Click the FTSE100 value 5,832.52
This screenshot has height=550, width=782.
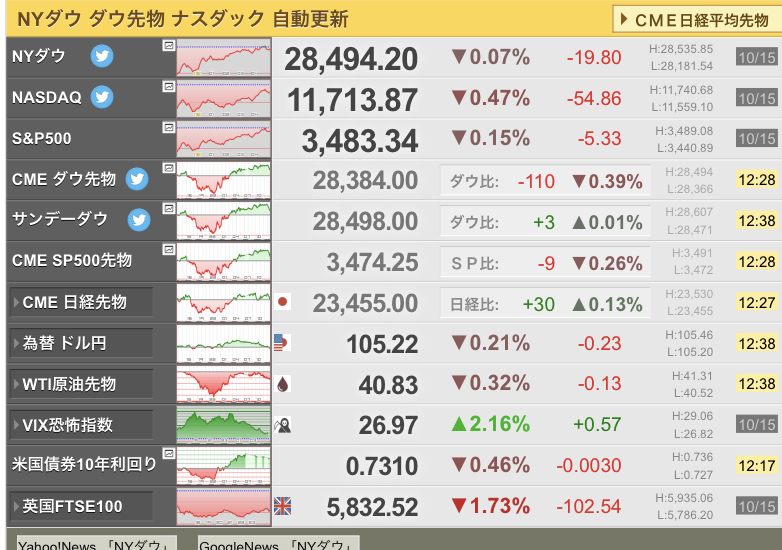point(372,508)
